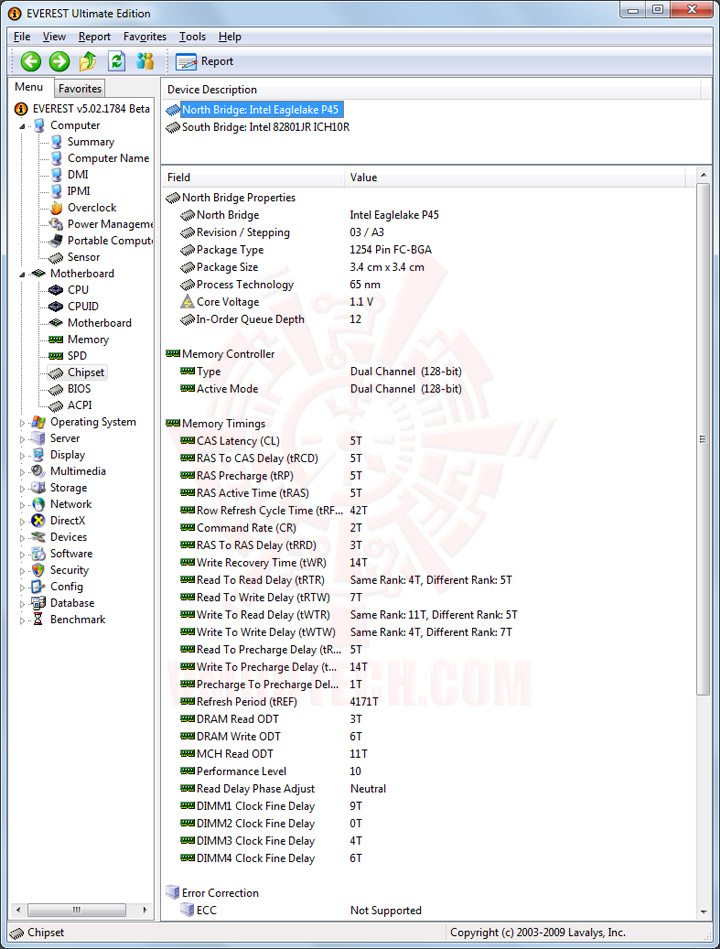Expand the Network node
Image resolution: width=720 pixels, height=949 pixels.
pos(22,505)
